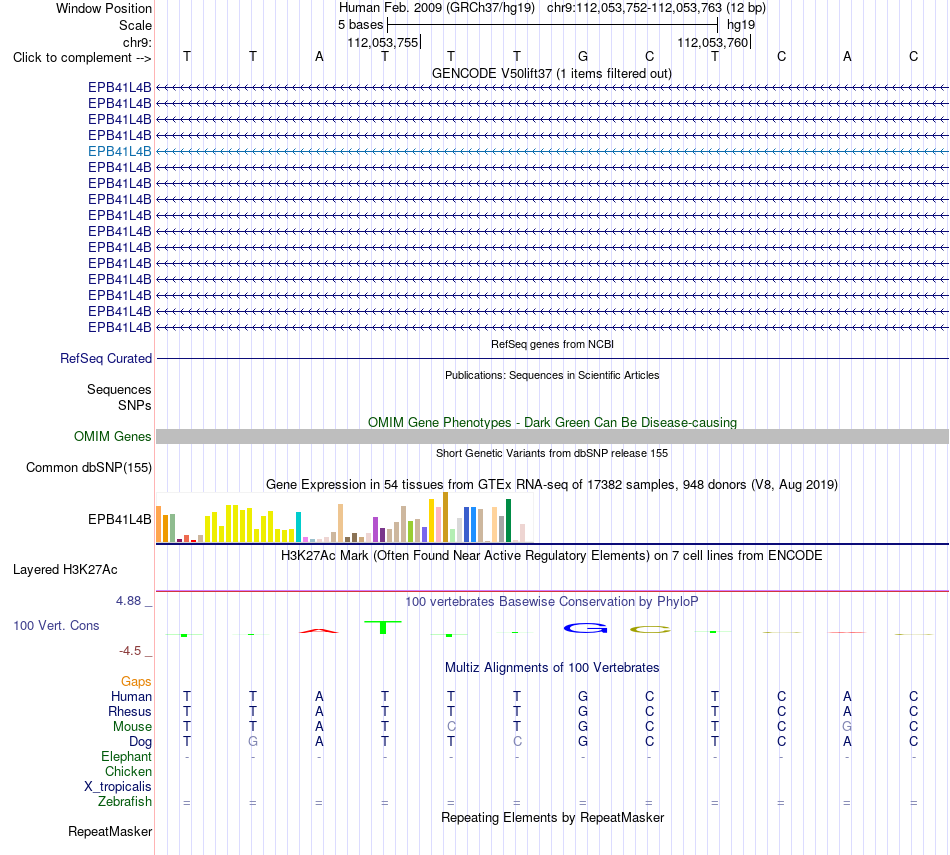
Task: Open the H3K27Ac Mark ENCODE track title
Action: click(x=552, y=556)
